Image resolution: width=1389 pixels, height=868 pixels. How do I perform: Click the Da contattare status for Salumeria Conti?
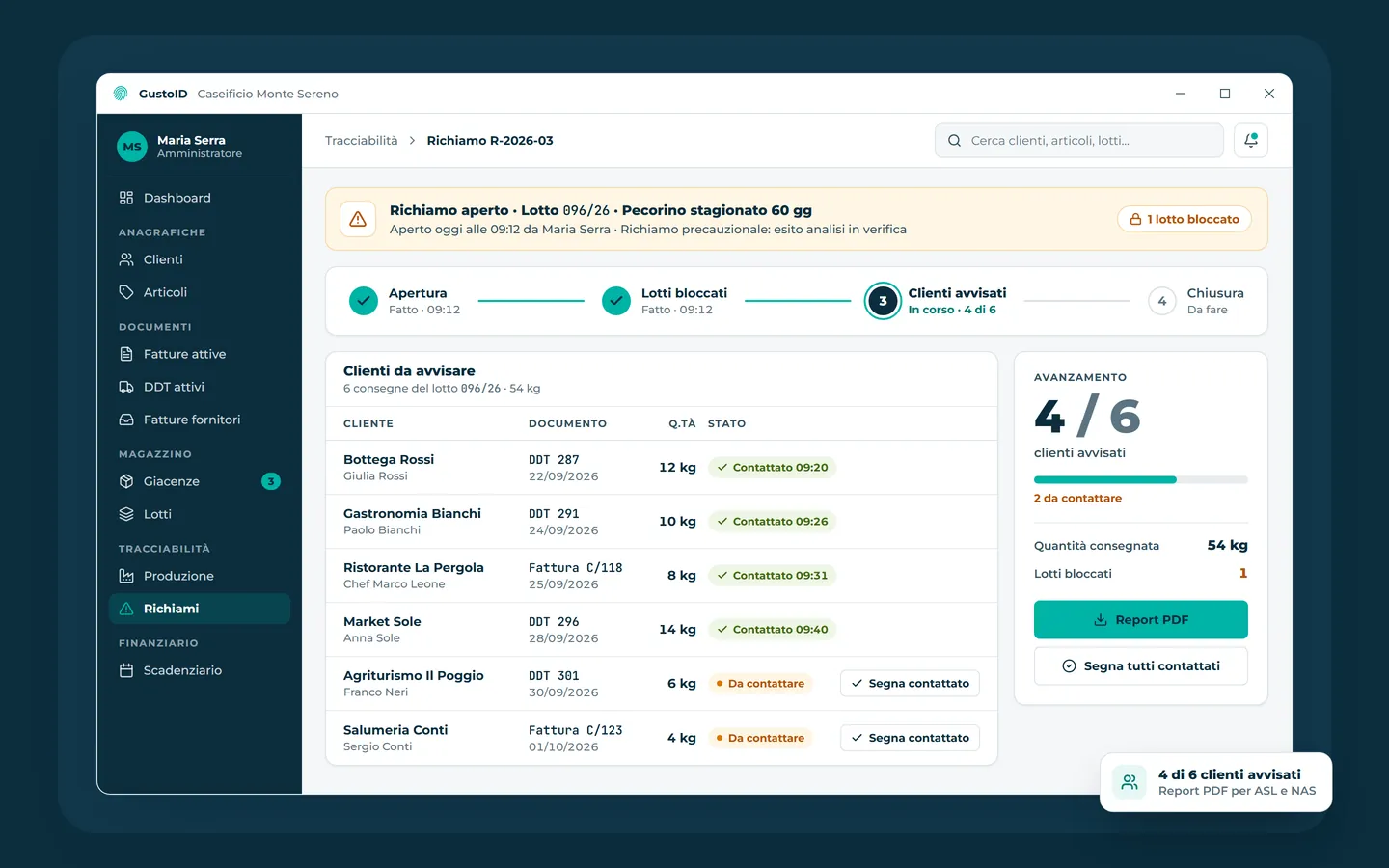[x=760, y=738]
